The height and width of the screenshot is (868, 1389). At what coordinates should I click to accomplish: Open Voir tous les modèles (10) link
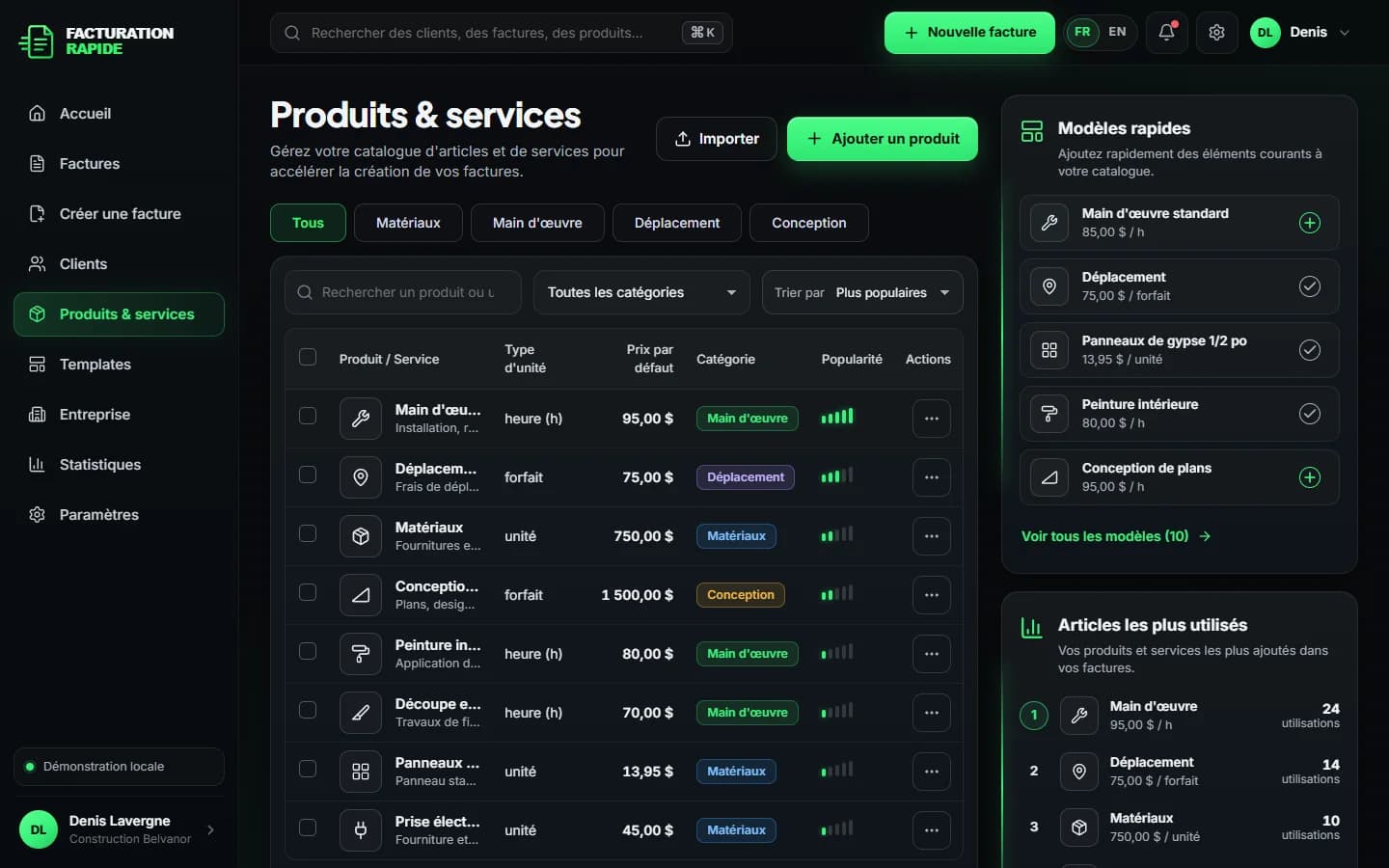[1116, 536]
